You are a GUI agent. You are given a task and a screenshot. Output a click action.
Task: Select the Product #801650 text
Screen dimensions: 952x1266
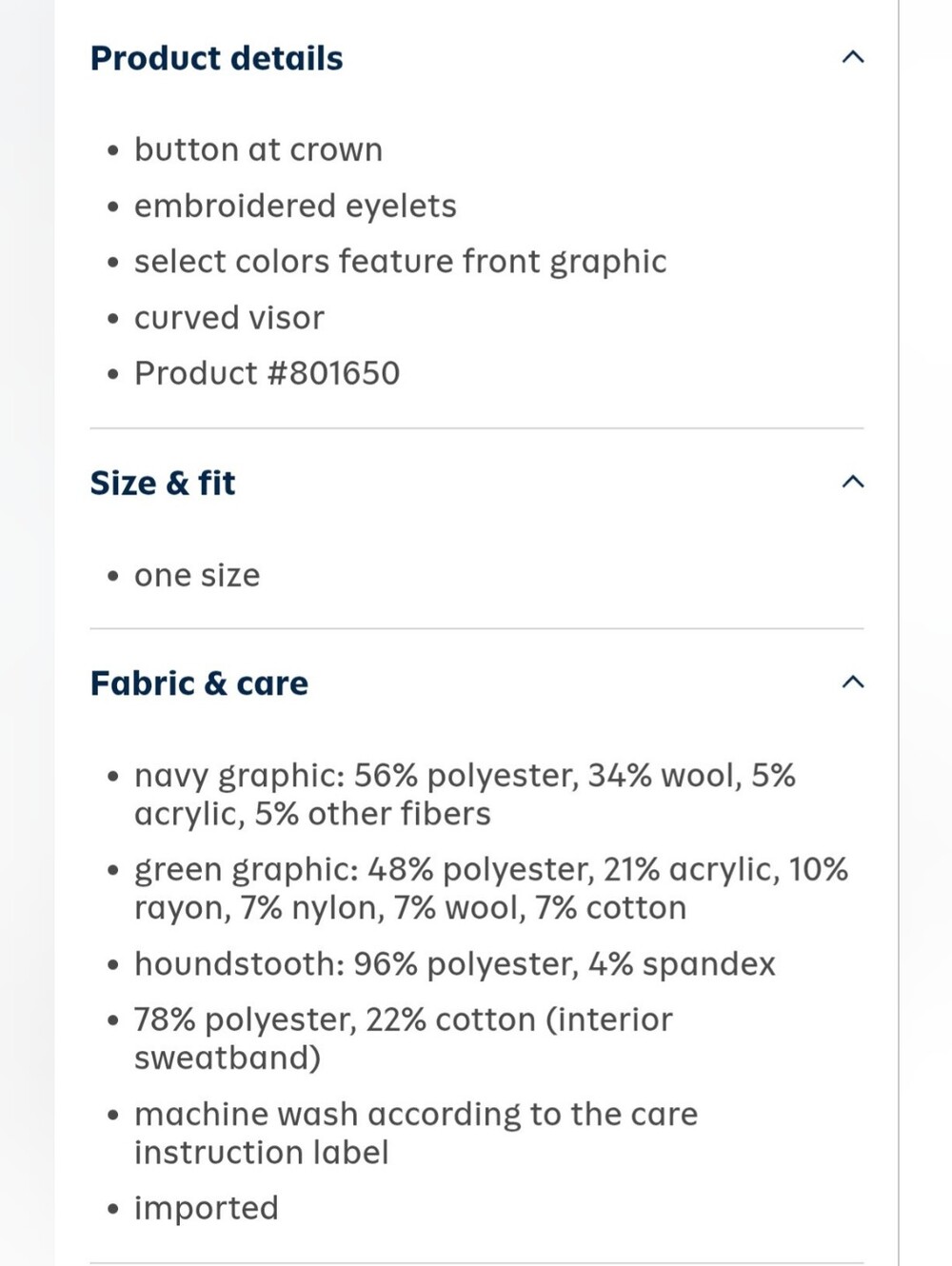click(x=267, y=373)
